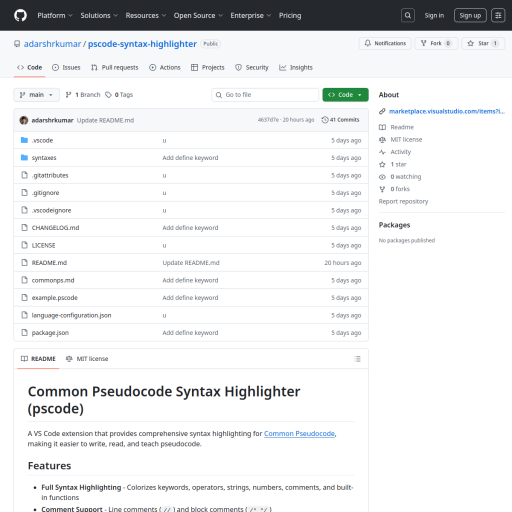Click the file icon beside .gitignore

click(x=24, y=193)
